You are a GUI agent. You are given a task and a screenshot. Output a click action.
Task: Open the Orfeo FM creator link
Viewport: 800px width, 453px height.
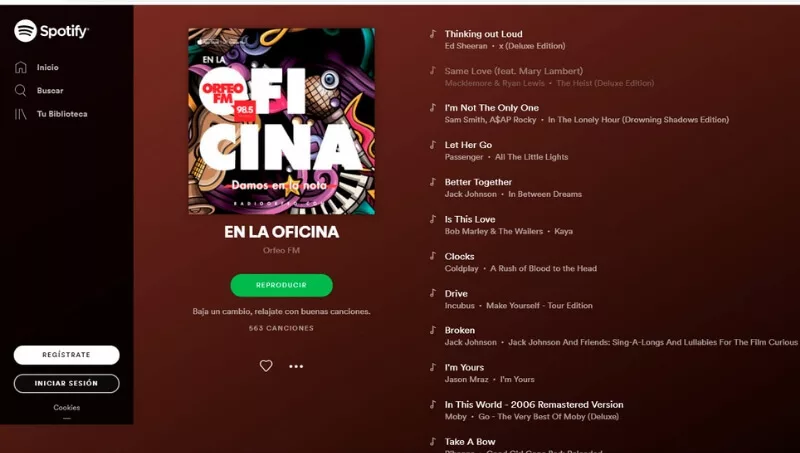(x=281, y=250)
